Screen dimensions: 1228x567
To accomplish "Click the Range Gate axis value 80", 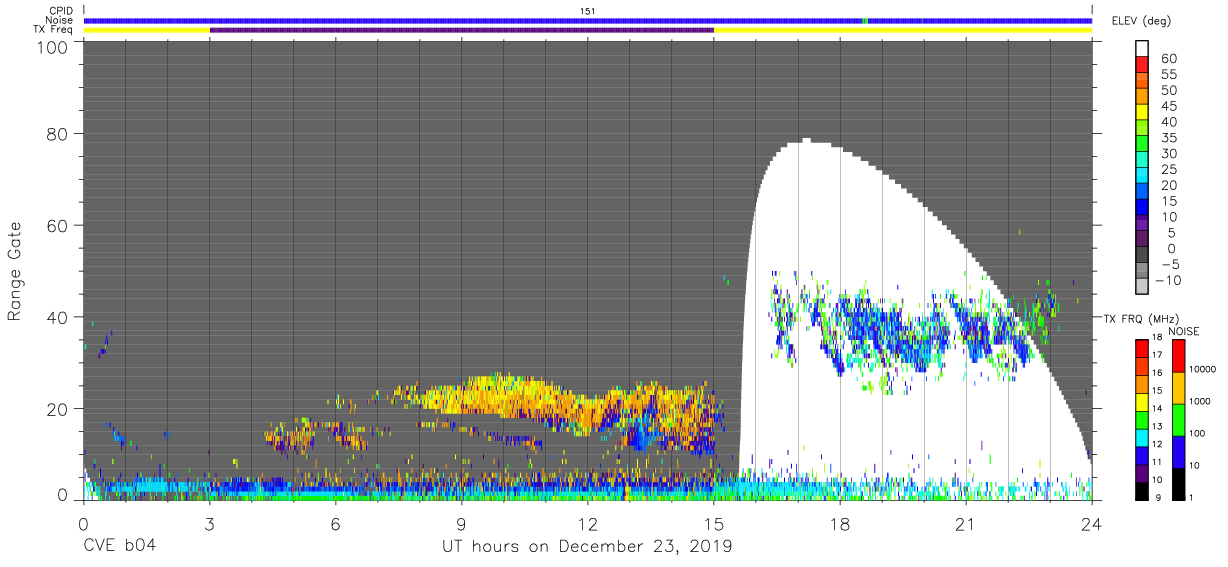I will pyautogui.click(x=58, y=134).
